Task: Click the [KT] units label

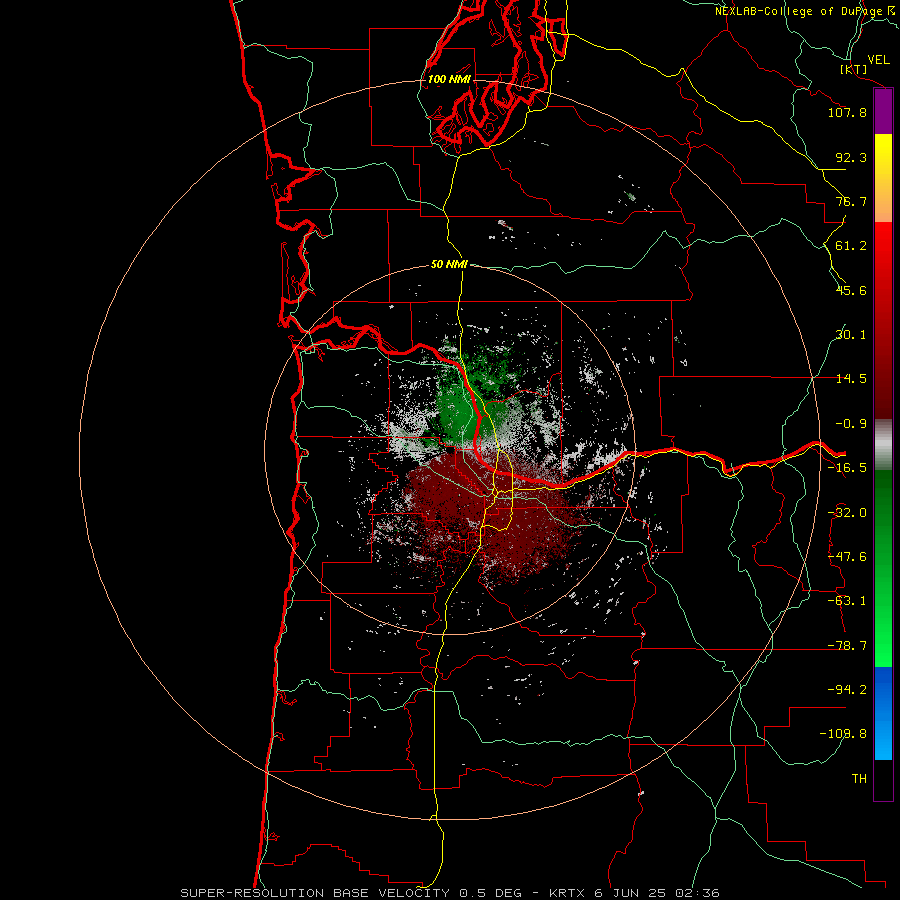Action: tap(854, 69)
